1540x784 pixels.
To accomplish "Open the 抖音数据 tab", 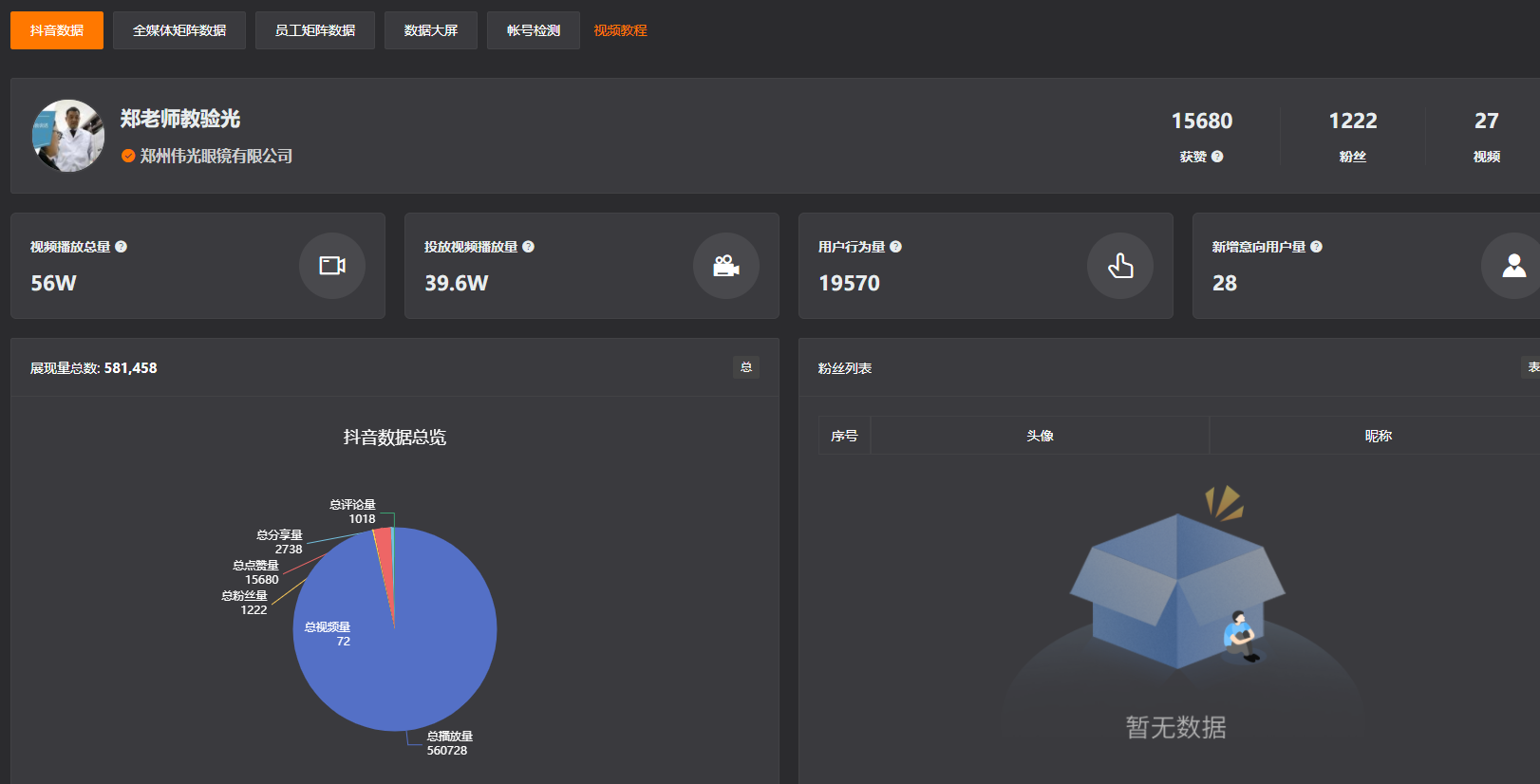I will pos(57,30).
